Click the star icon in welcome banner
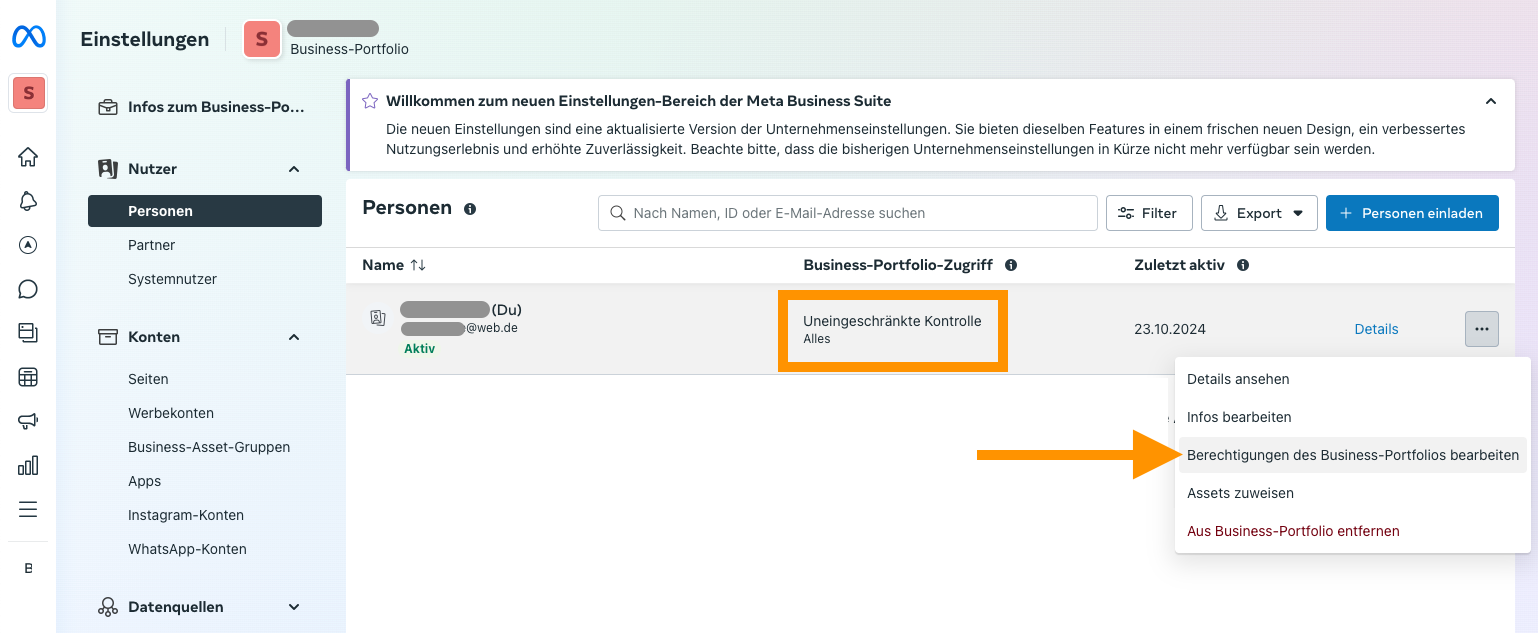The image size is (1538, 633). click(x=370, y=101)
